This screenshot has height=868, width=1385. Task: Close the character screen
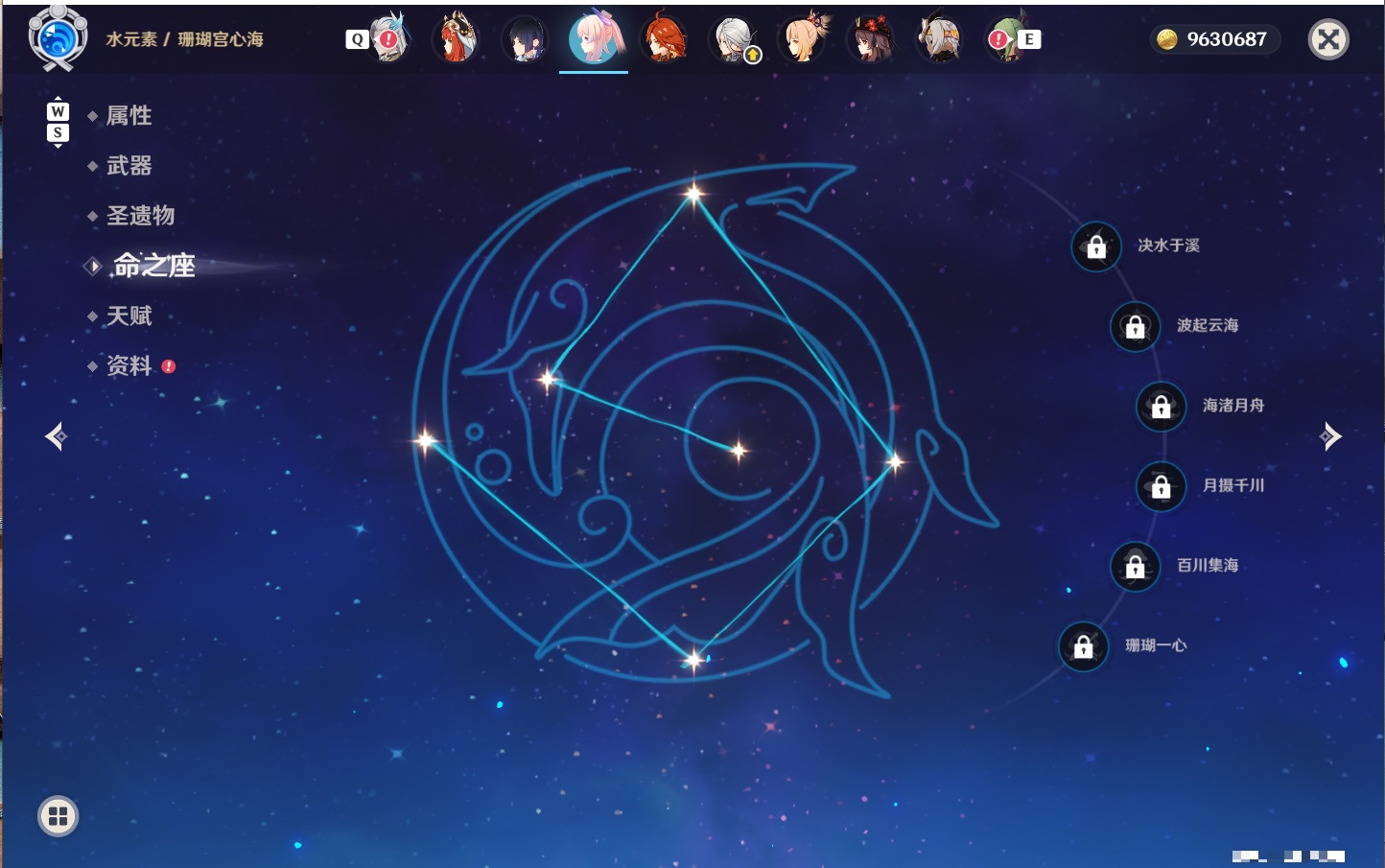[x=1328, y=39]
